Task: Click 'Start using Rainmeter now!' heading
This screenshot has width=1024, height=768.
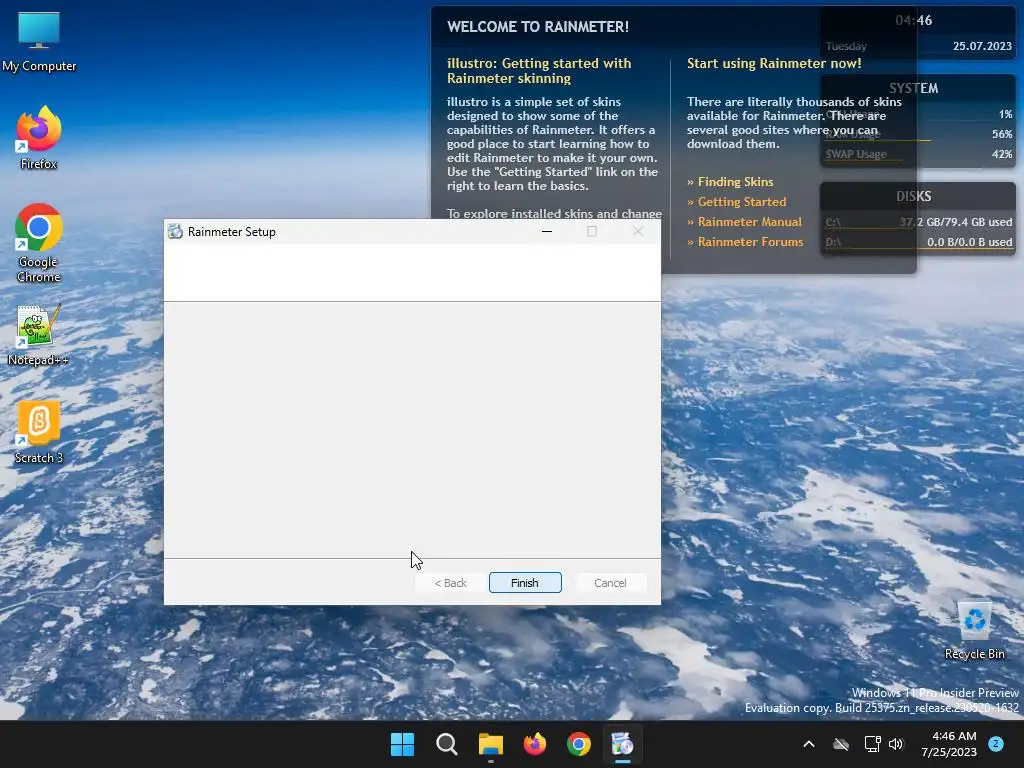Action: [774, 63]
